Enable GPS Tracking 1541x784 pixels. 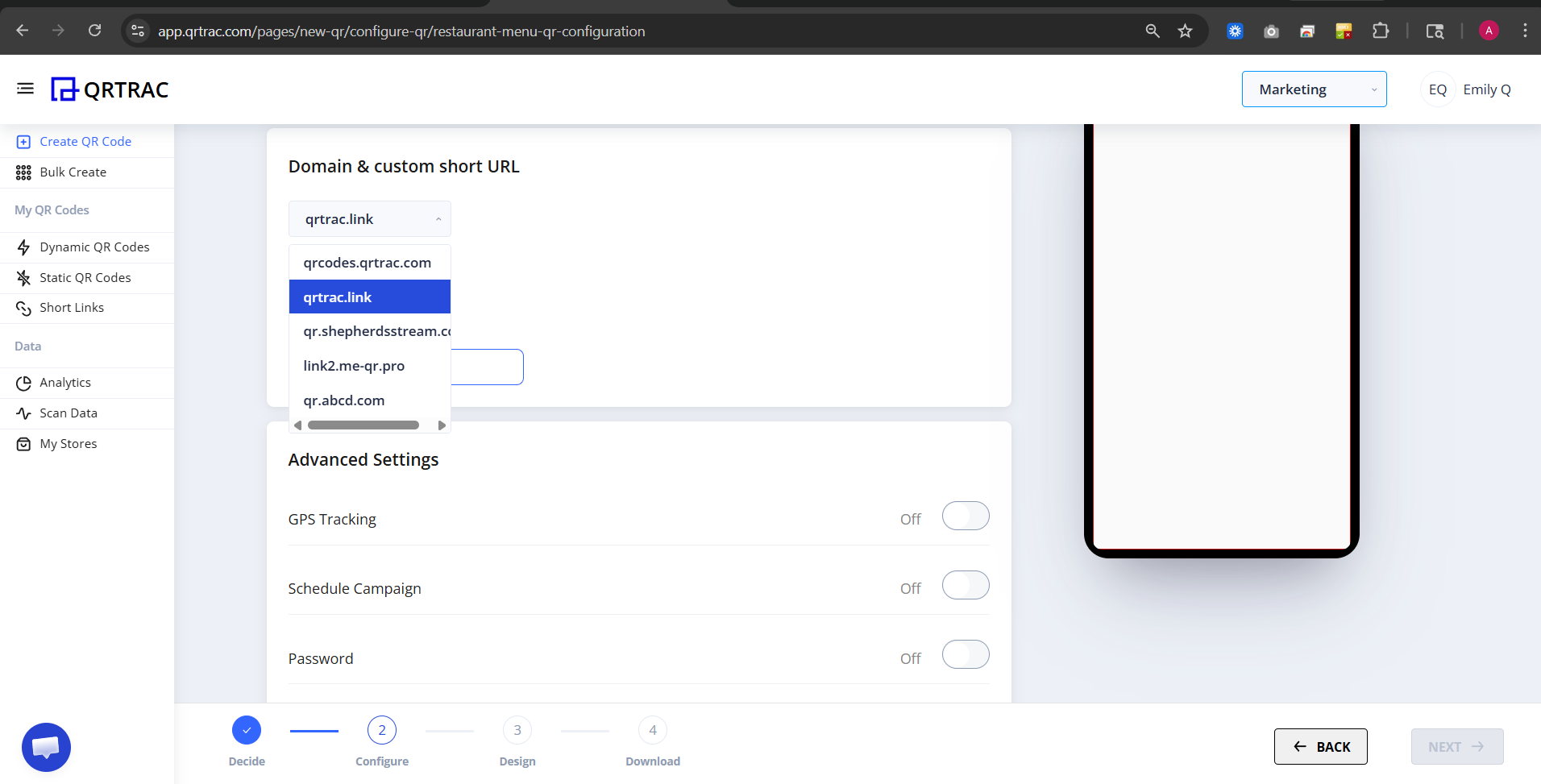coord(965,516)
